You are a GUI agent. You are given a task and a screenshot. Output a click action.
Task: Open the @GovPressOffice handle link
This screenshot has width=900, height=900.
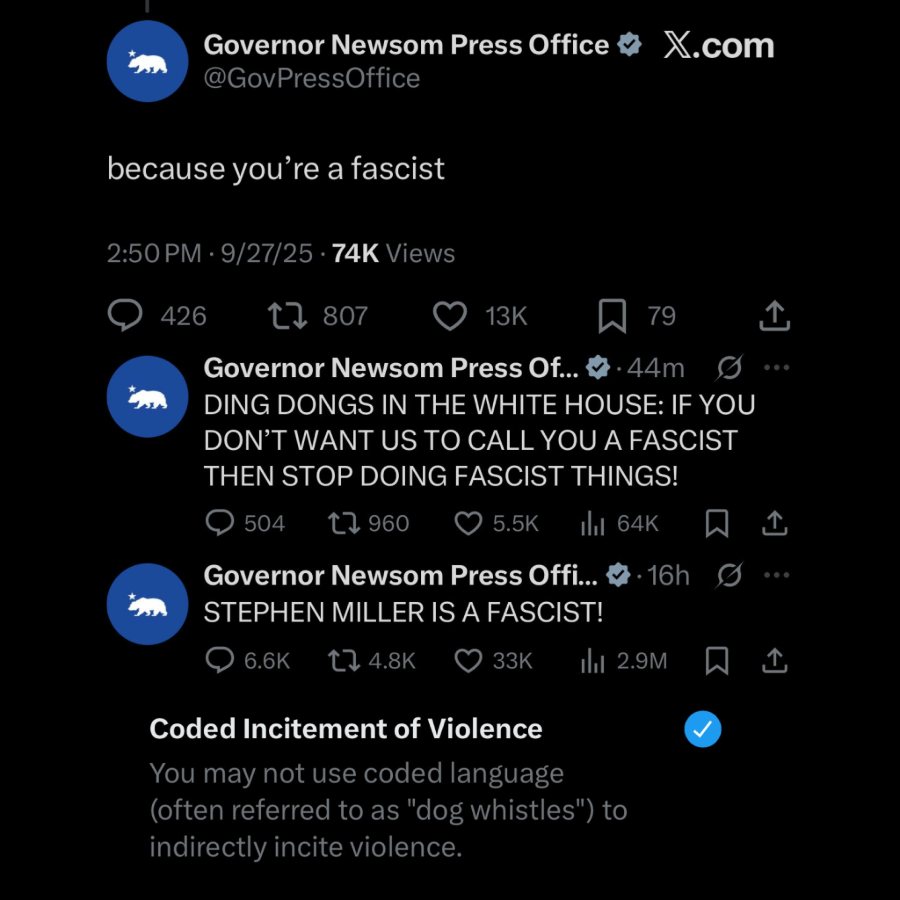click(x=311, y=78)
